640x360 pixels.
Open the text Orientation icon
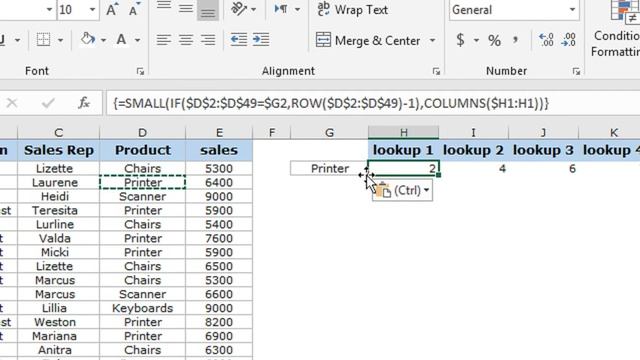click(x=239, y=9)
